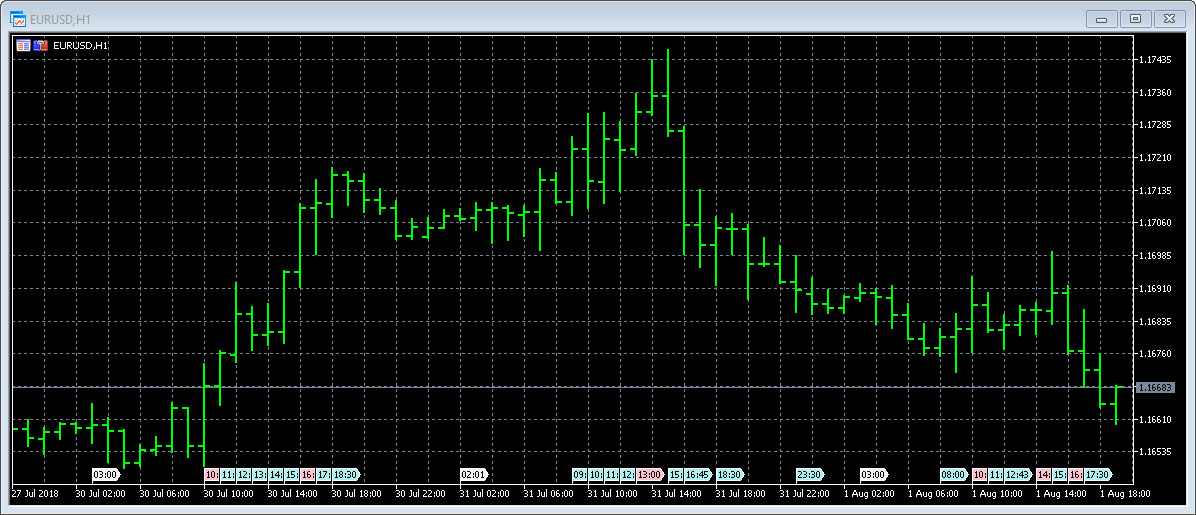Click the 1.16910 price axis label
The height and width of the screenshot is (515, 1196).
click(x=1154, y=288)
